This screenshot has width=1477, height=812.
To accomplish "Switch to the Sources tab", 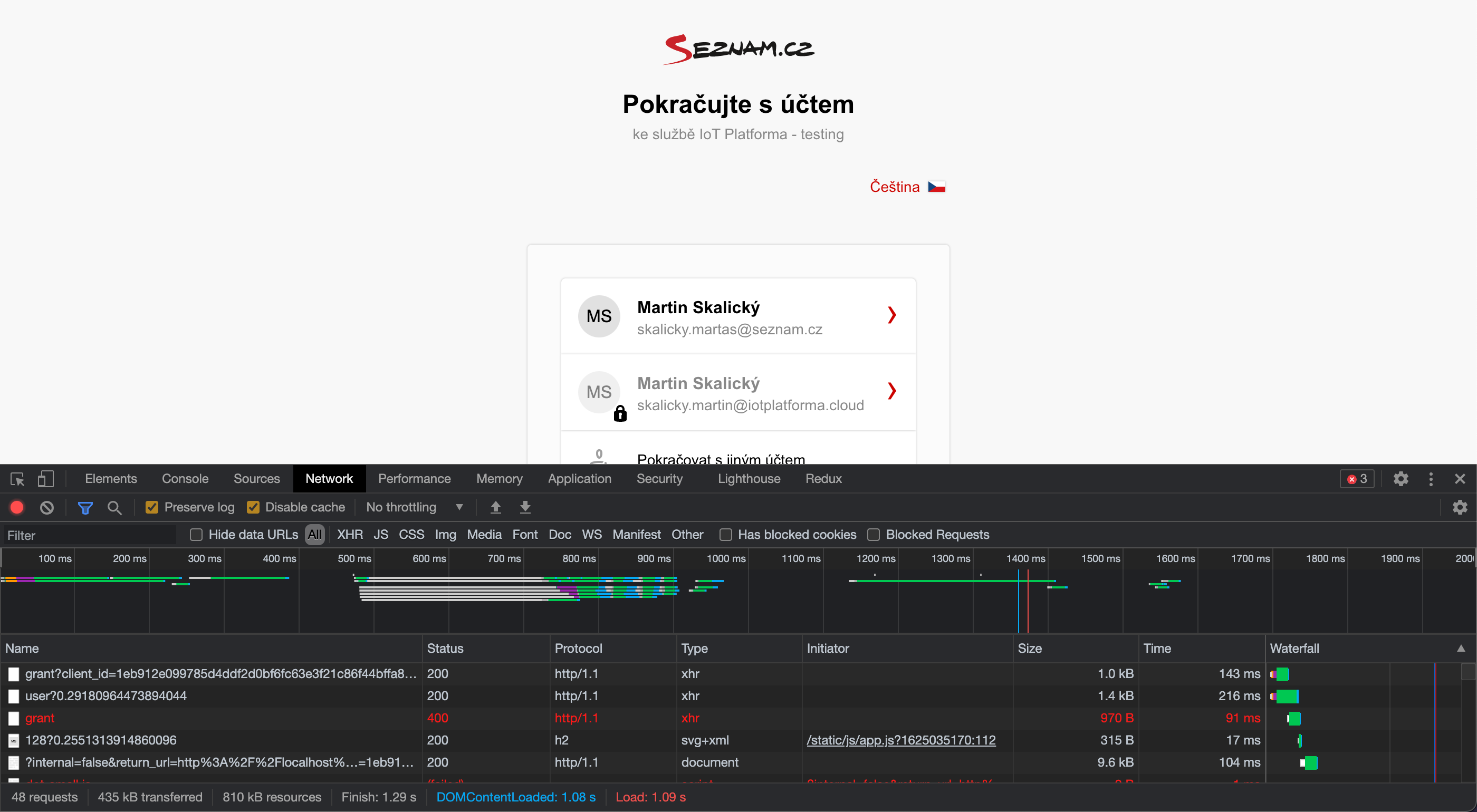I will point(256,479).
